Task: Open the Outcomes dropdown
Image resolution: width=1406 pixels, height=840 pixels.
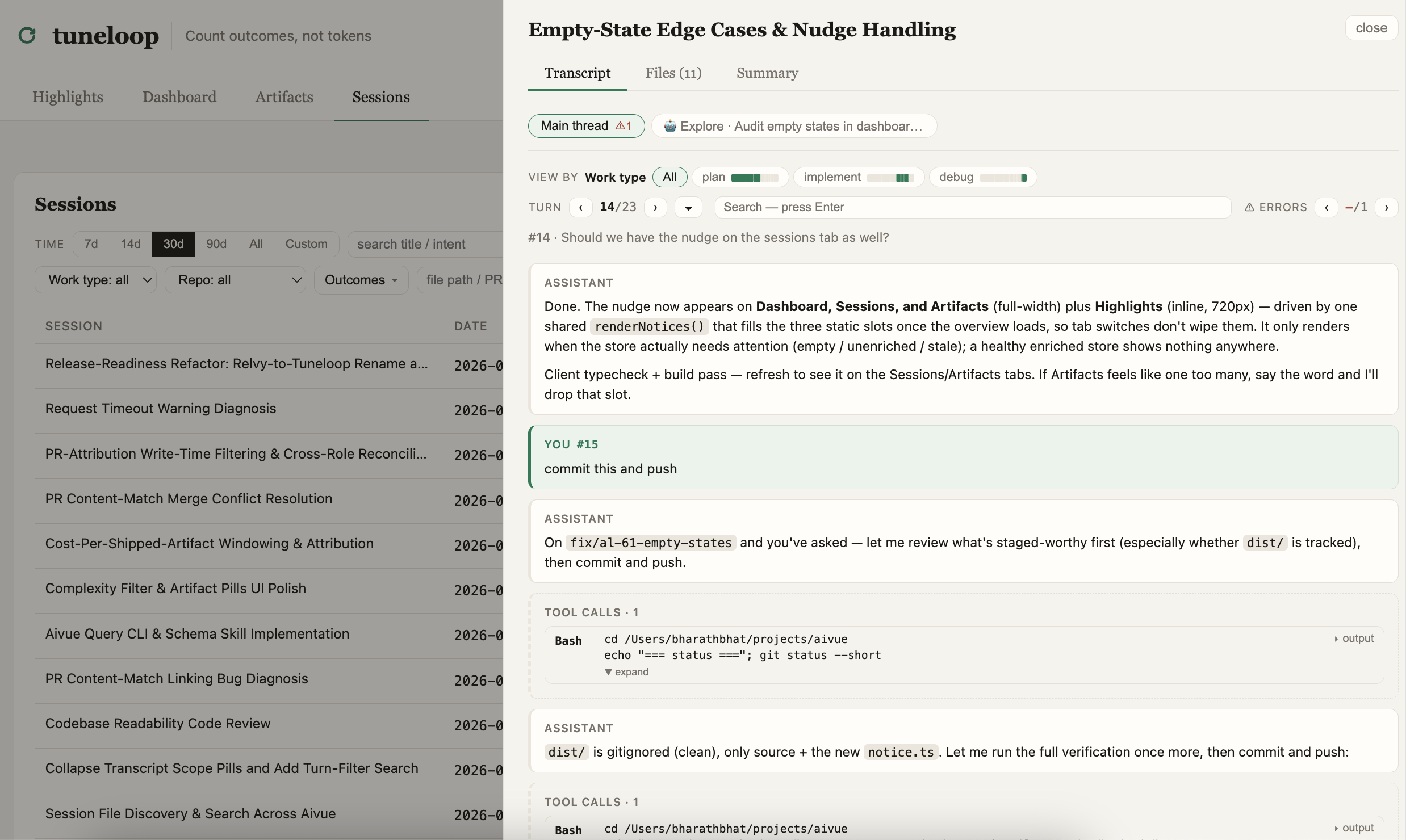Action: (x=361, y=280)
